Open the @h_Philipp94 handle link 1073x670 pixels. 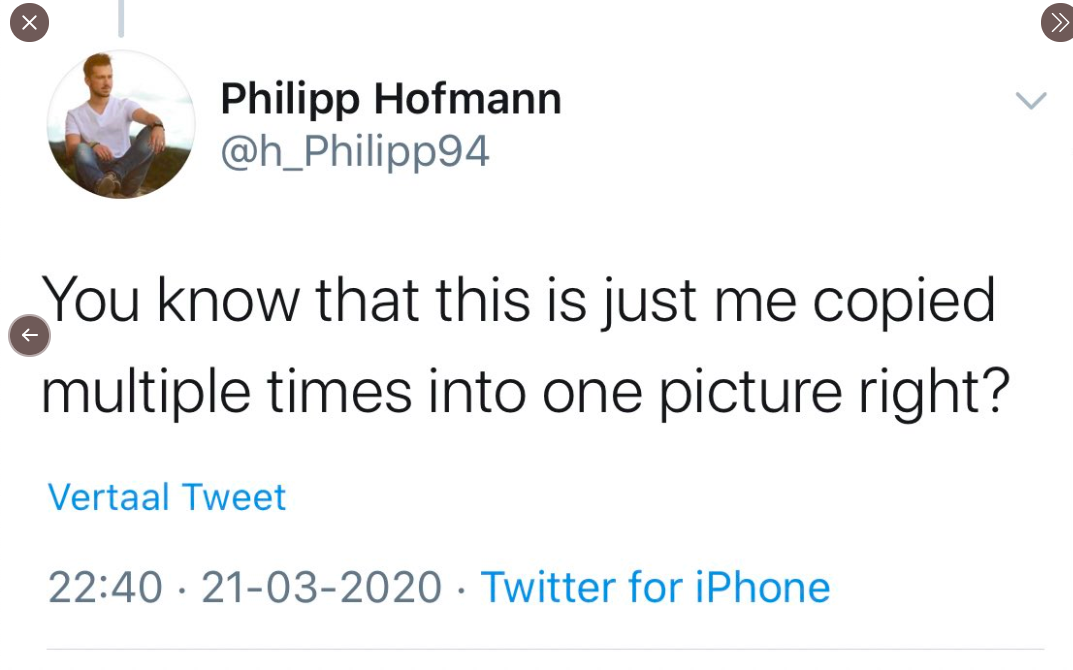[355, 151]
